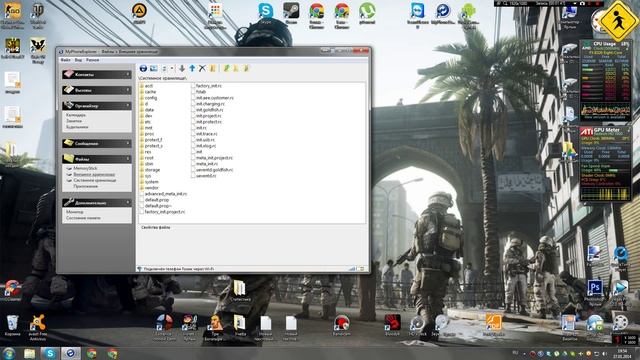Open Будильники in the sidebar
Image resolution: width=640 pixels, height=360 pixels.
(77, 127)
